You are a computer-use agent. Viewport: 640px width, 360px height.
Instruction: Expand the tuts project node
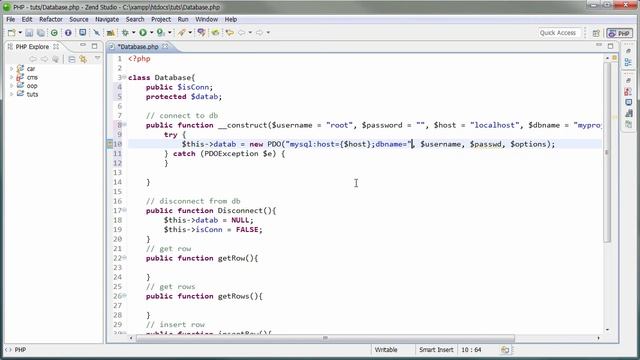(x=11, y=94)
